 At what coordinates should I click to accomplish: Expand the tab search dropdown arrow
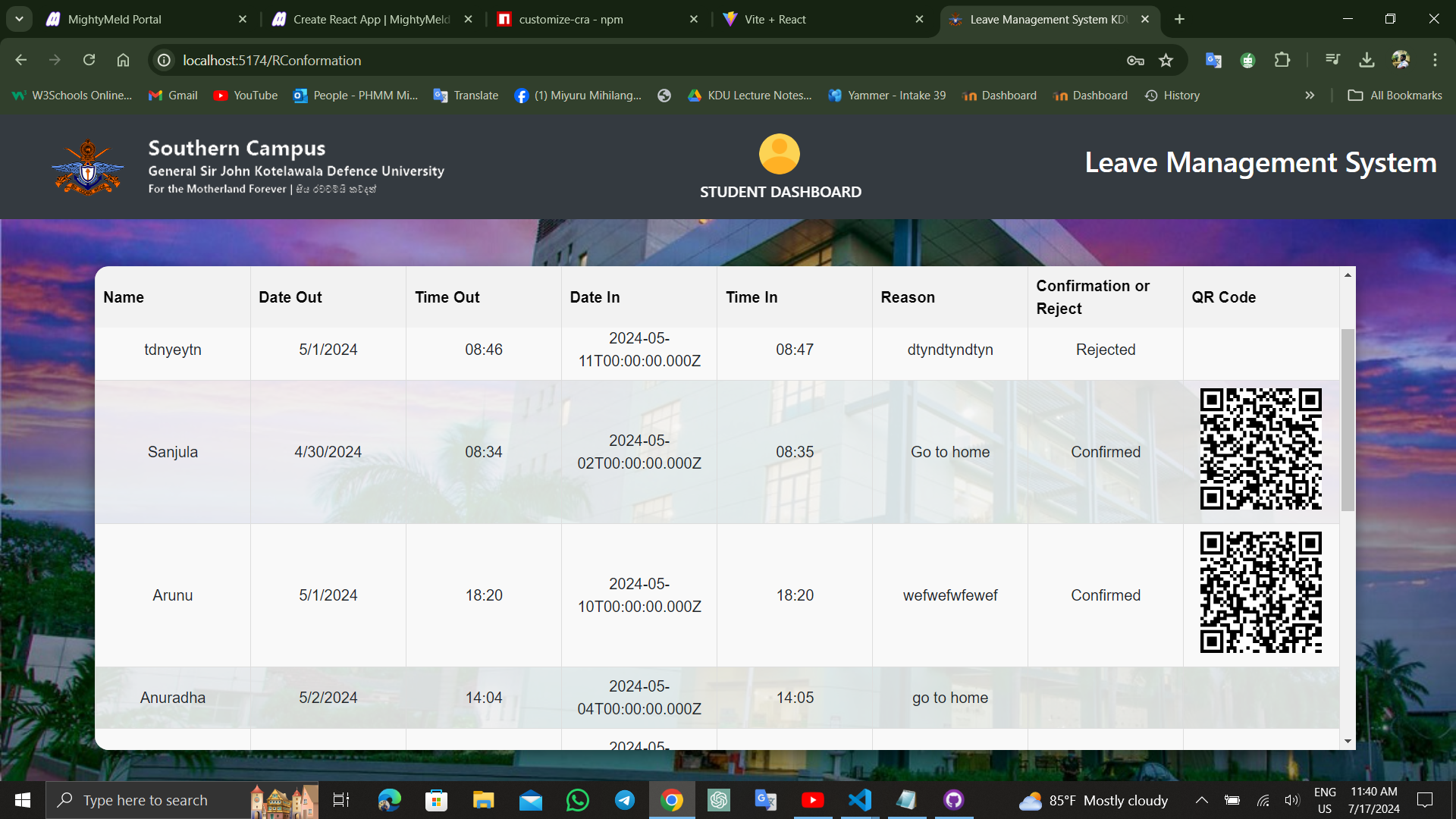[19, 19]
